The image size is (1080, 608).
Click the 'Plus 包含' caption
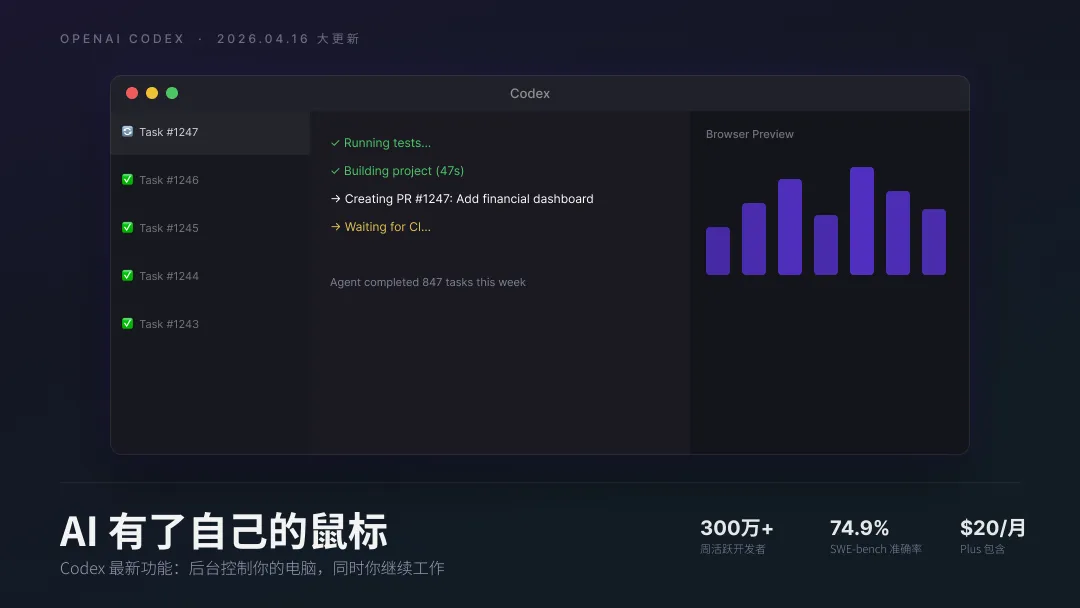983,549
